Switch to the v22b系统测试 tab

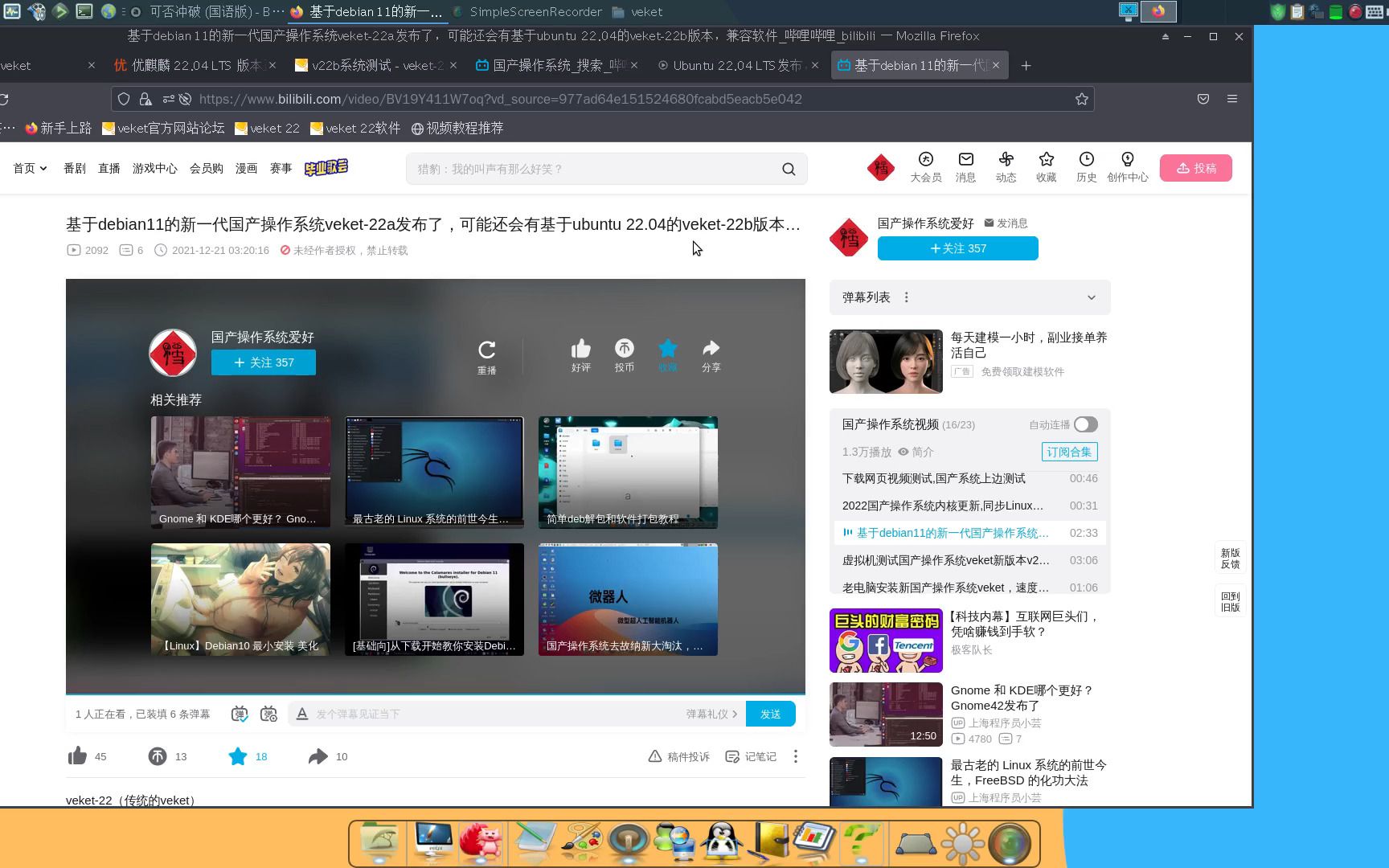click(376, 66)
